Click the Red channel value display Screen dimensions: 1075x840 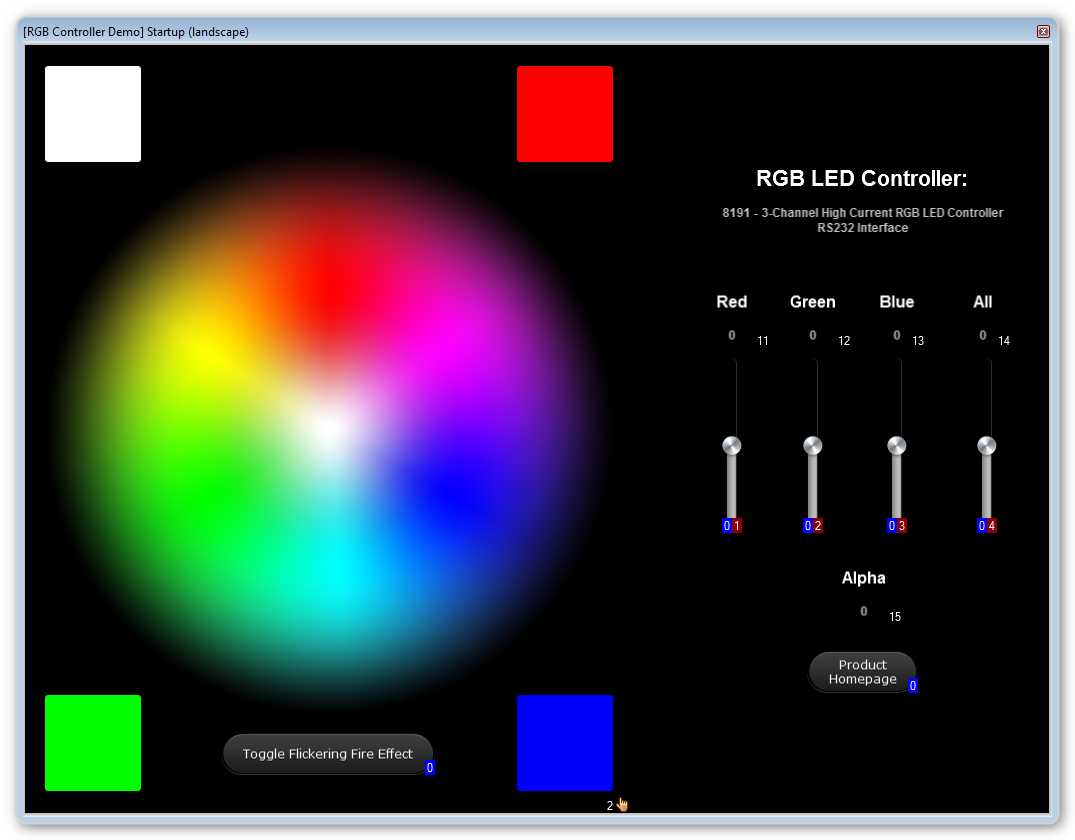point(731,335)
